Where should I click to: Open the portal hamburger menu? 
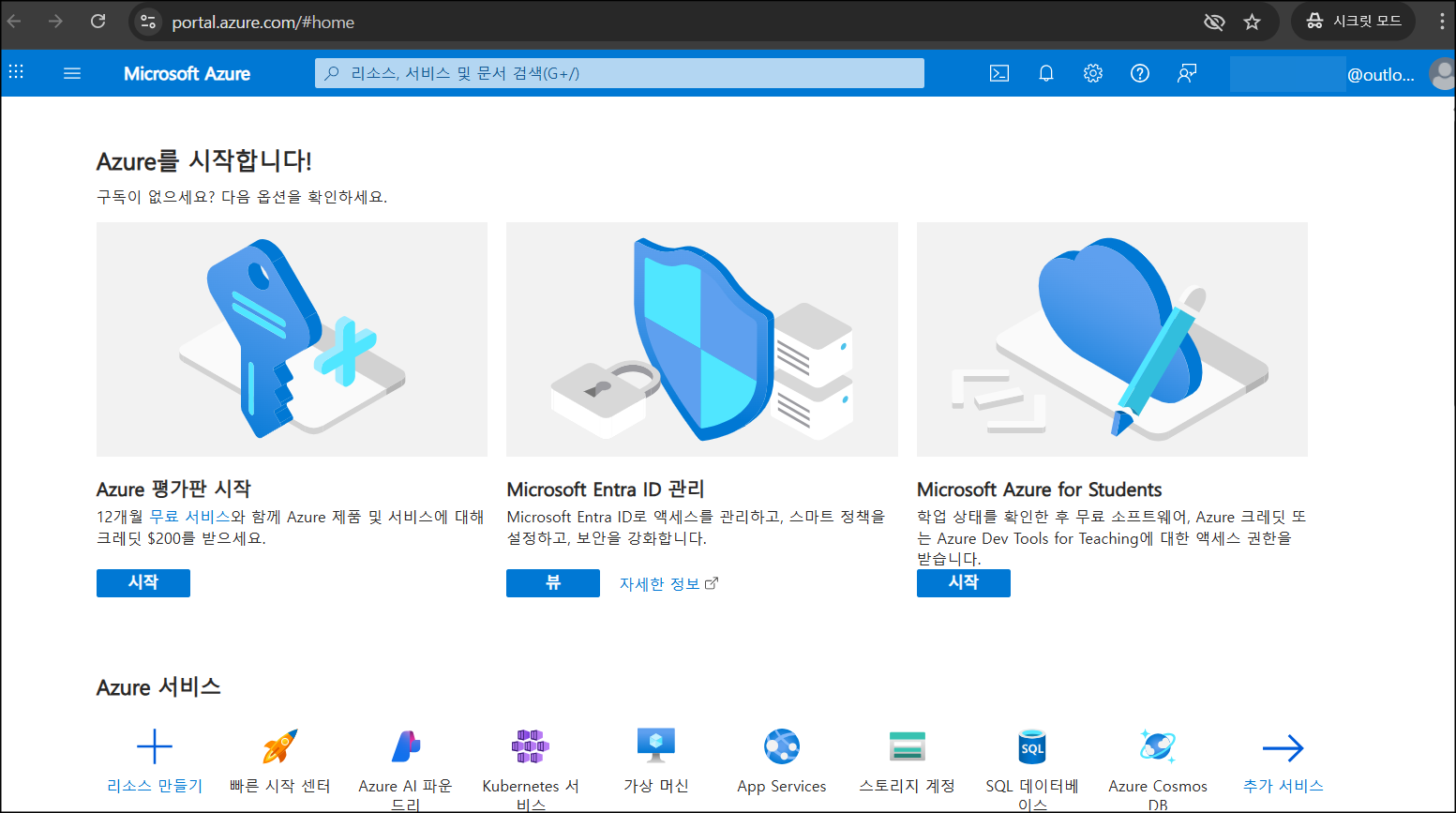72,73
